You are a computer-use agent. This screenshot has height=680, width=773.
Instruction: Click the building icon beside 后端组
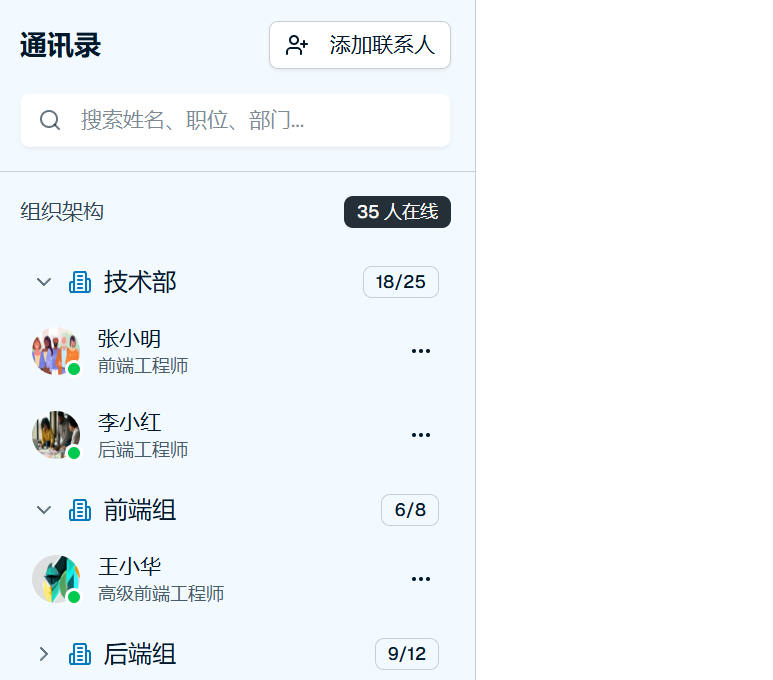coord(80,655)
